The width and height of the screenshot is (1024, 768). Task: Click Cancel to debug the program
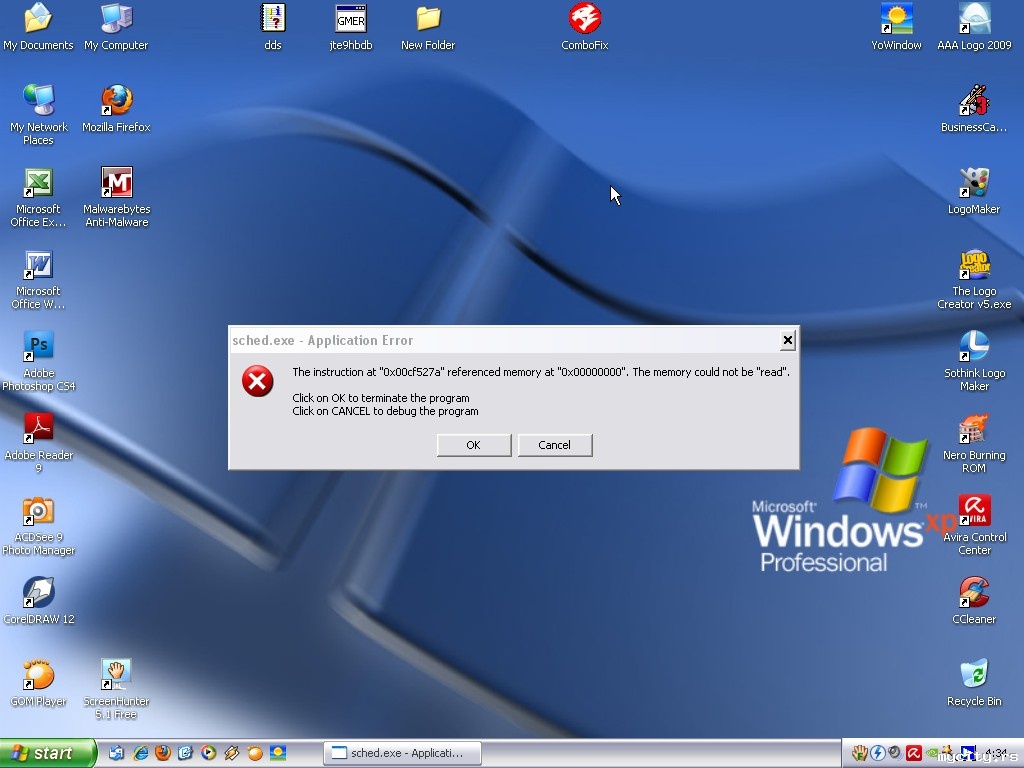(x=554, y=445)
